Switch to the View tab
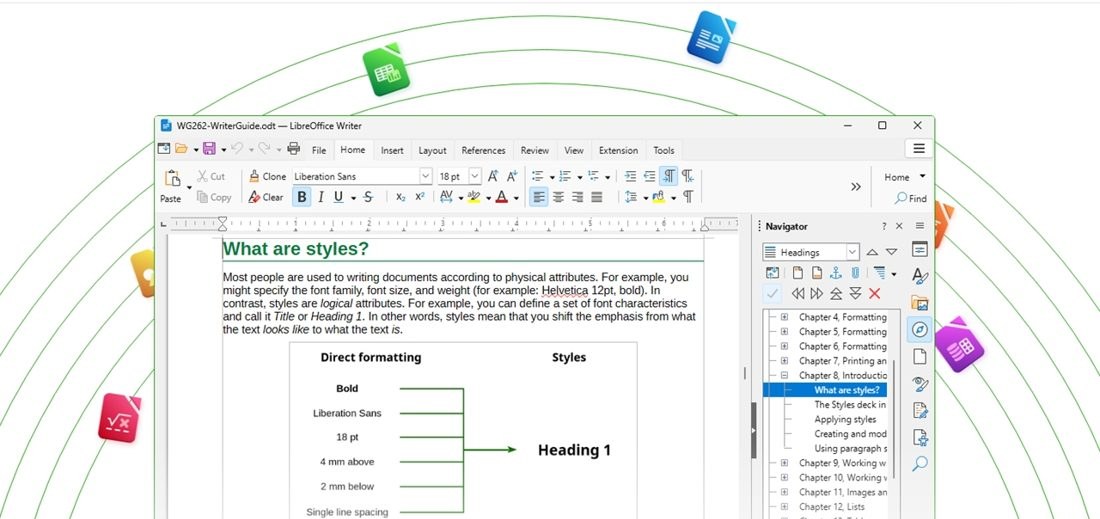Image resolution: width=1100 pixels, height=519 pixels. point(574,150)
